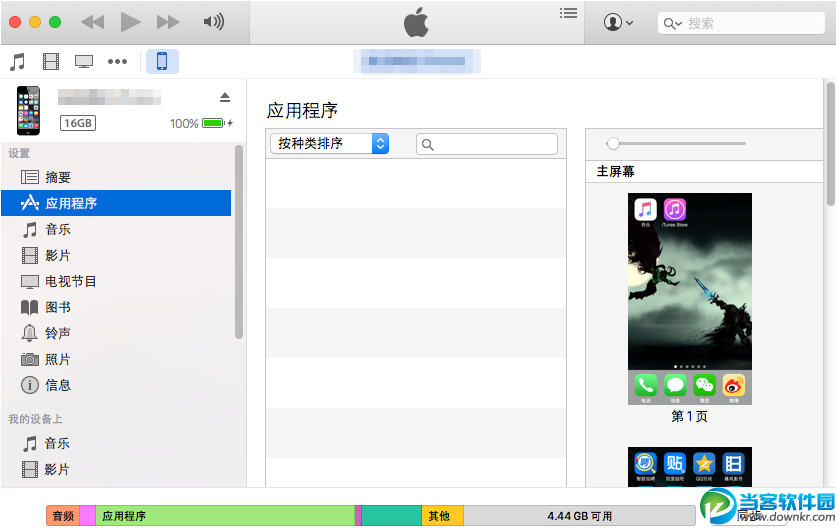Image resolution: width=836 pixels, height=531 pixels.
Task: Click the blue magnifier app icon on page 2
Action: 645,463
